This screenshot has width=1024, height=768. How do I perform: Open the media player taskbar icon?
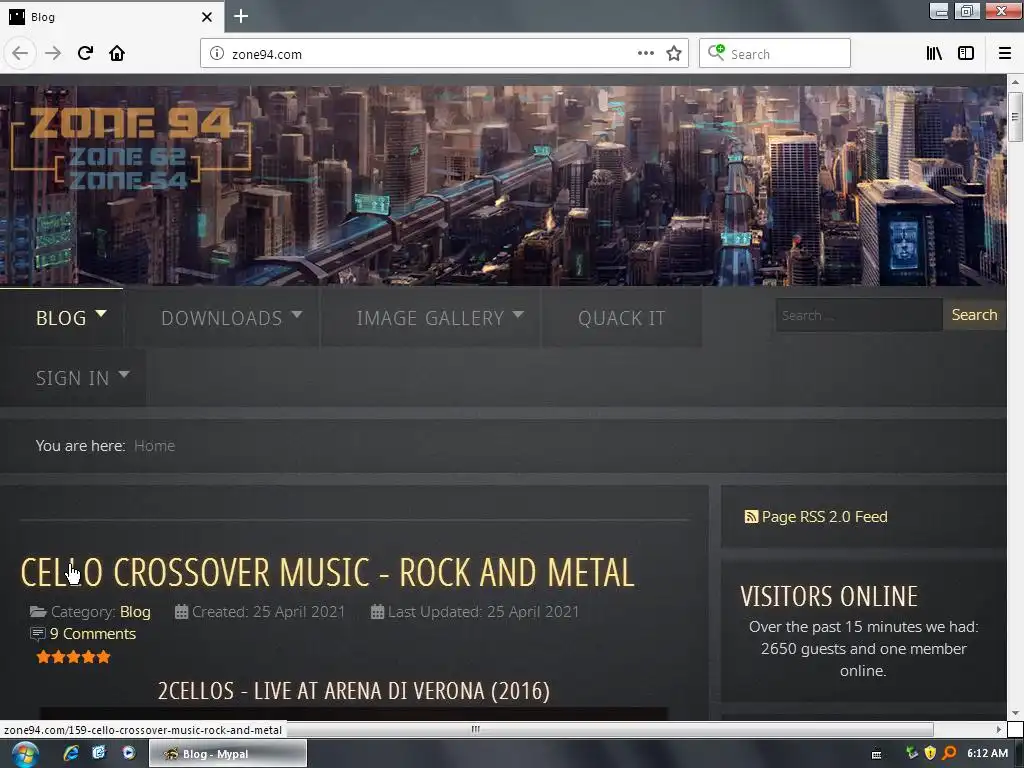[129, 753]
